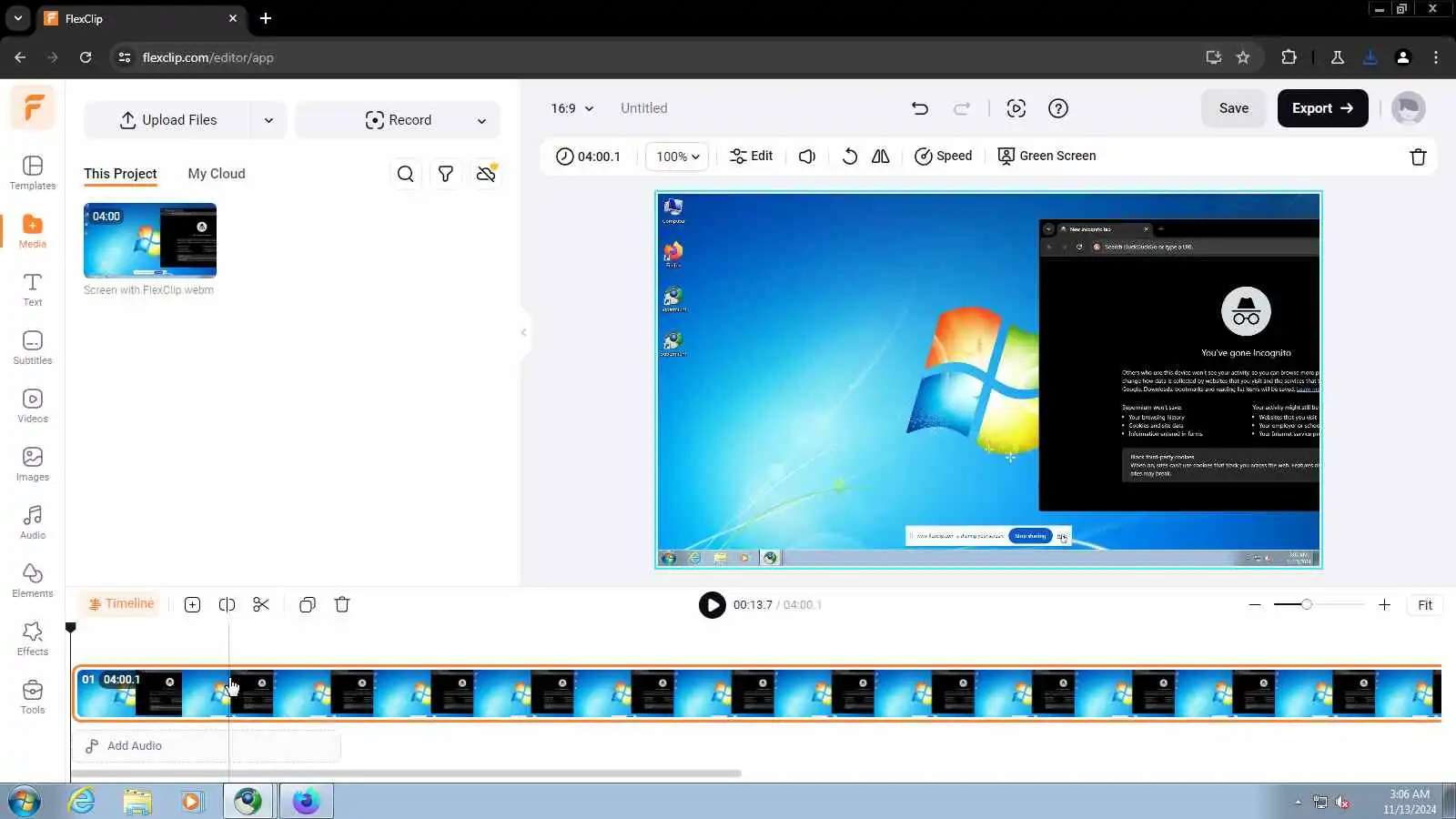Viewport: 1456px width, 819px height.
Task: Open the Speed settings
Action: point(944,157)
